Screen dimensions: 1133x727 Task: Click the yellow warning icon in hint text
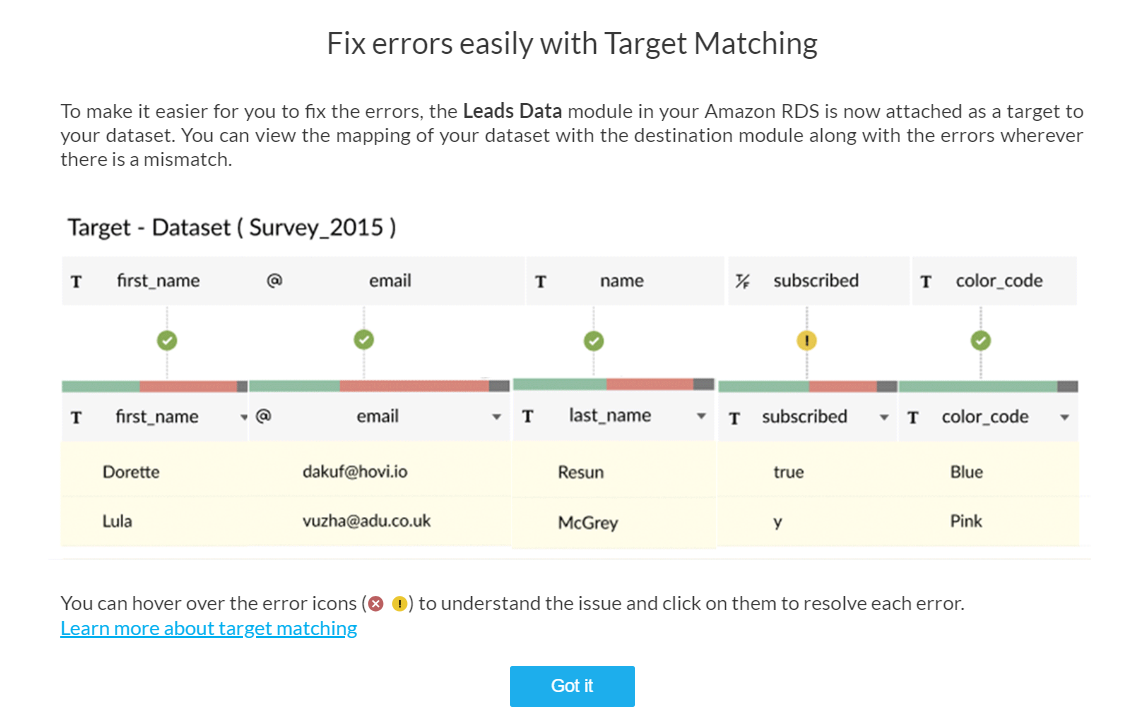click(x=400, y=603)
